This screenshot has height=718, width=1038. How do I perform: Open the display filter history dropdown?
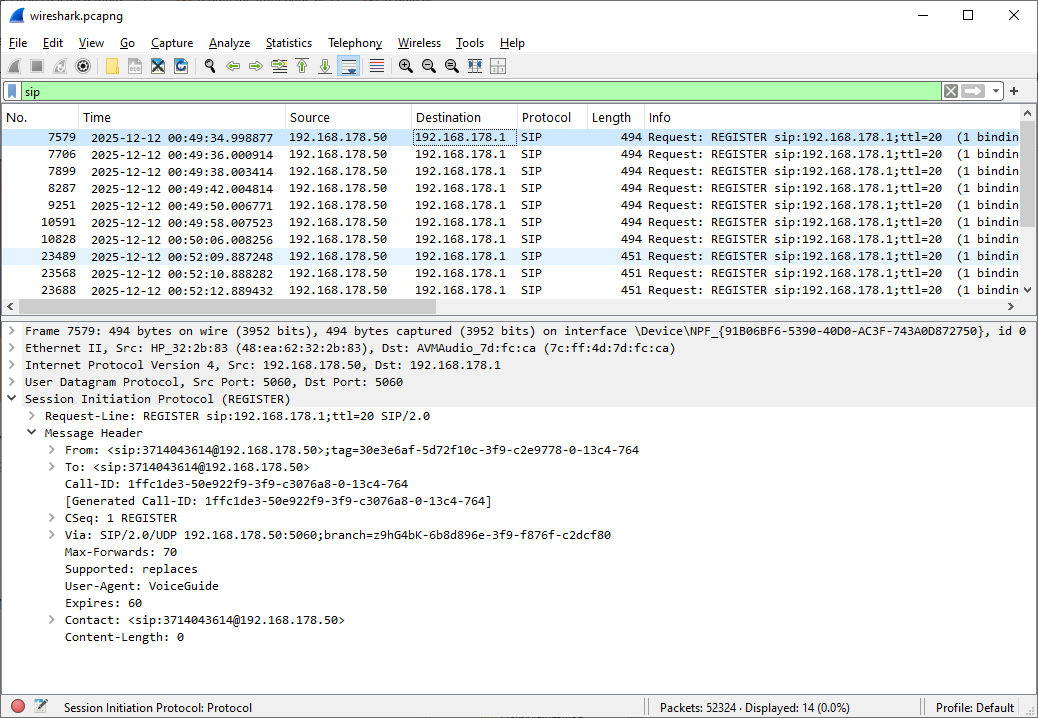click(997, 91)
